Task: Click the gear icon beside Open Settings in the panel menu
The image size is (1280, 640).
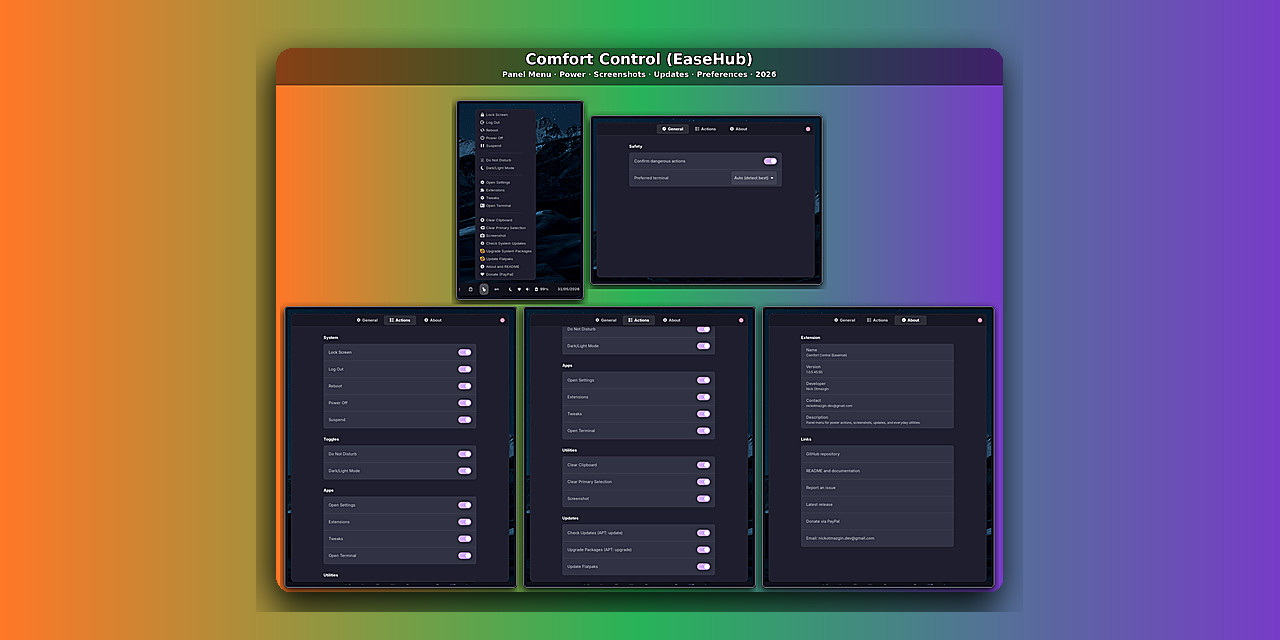Action: [x=481, y=182]
